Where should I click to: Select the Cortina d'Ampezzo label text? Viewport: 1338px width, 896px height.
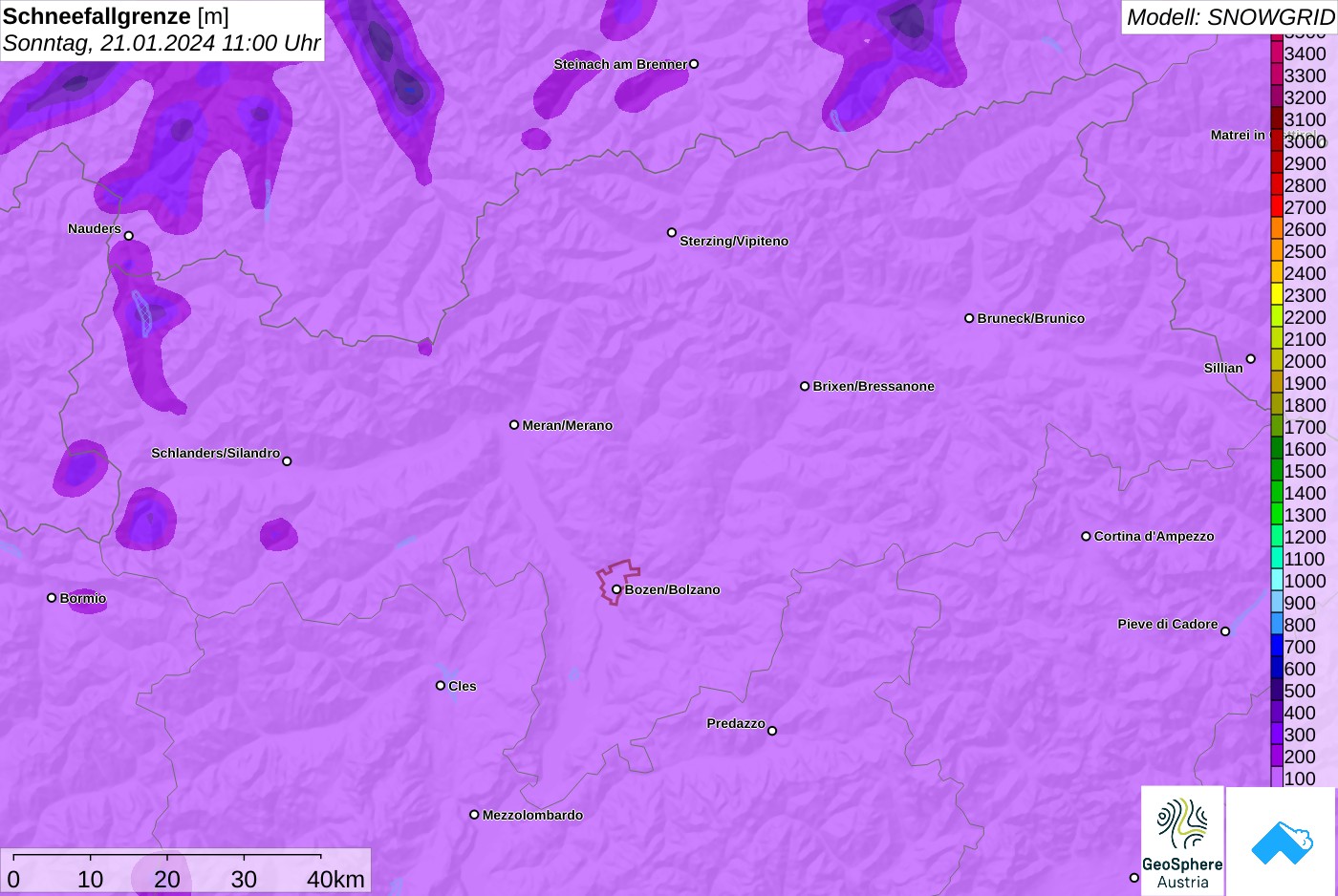1155,536
